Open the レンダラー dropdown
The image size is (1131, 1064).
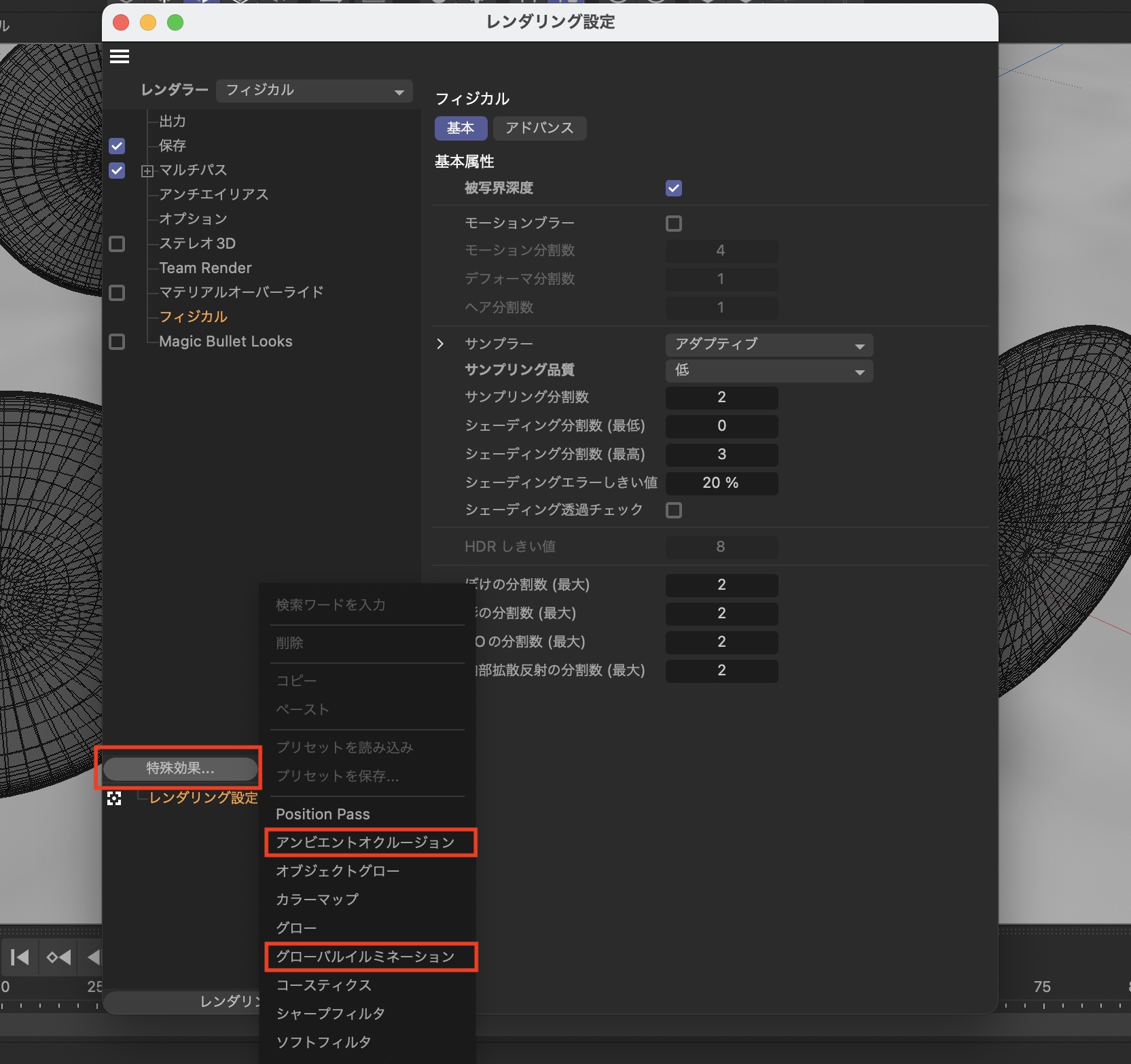click(x=315, y=91)
